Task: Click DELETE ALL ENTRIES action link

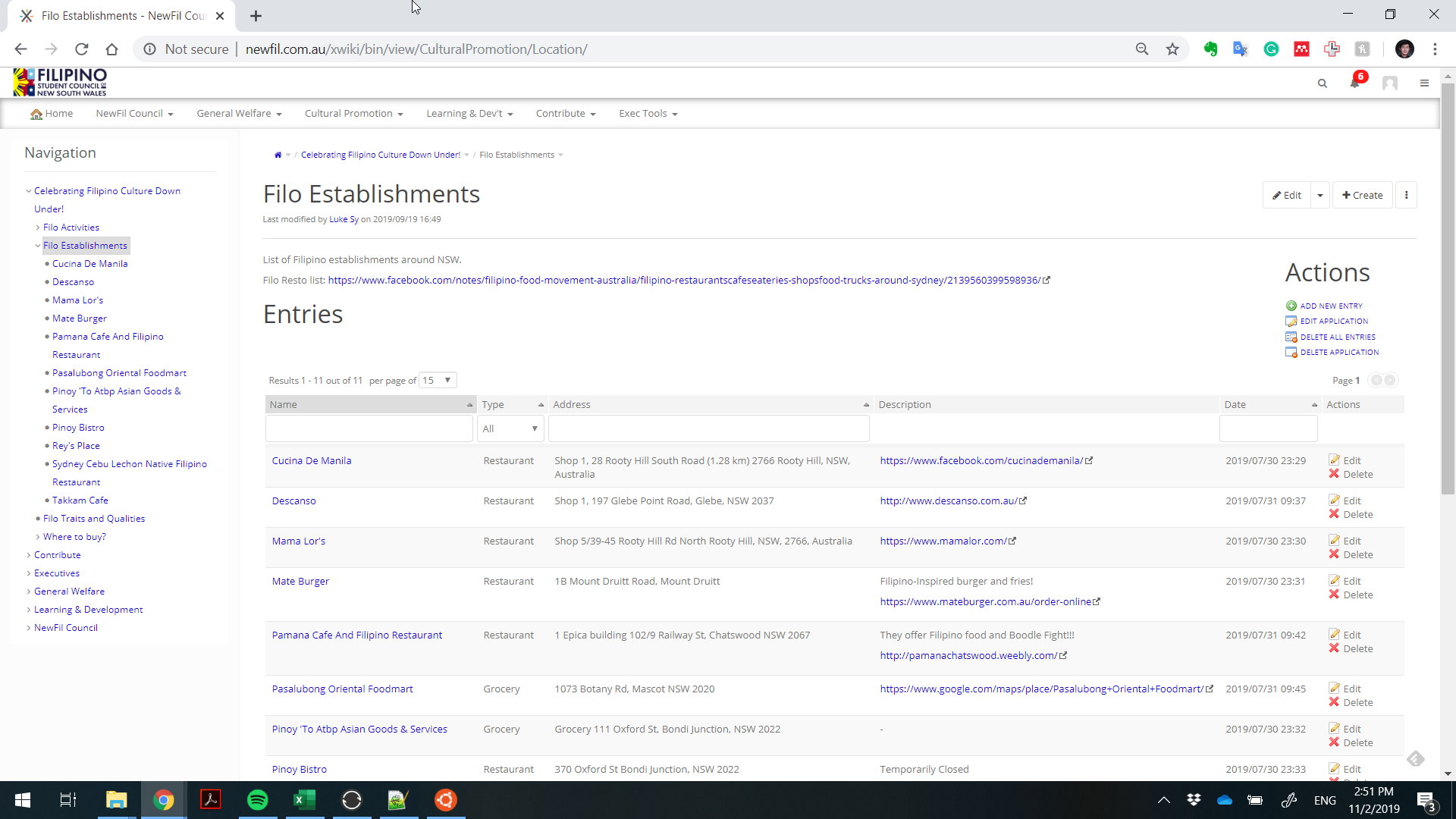Action: (x=1338, y=337)
